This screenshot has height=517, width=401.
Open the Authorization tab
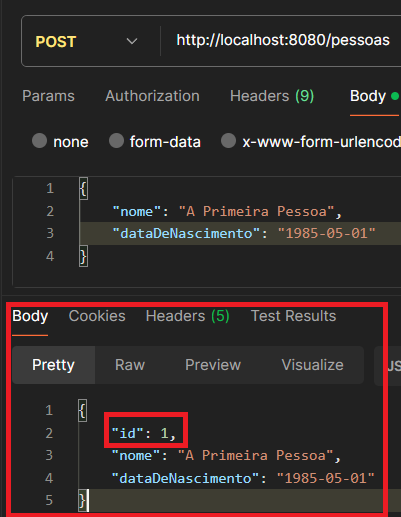point(152,96)
